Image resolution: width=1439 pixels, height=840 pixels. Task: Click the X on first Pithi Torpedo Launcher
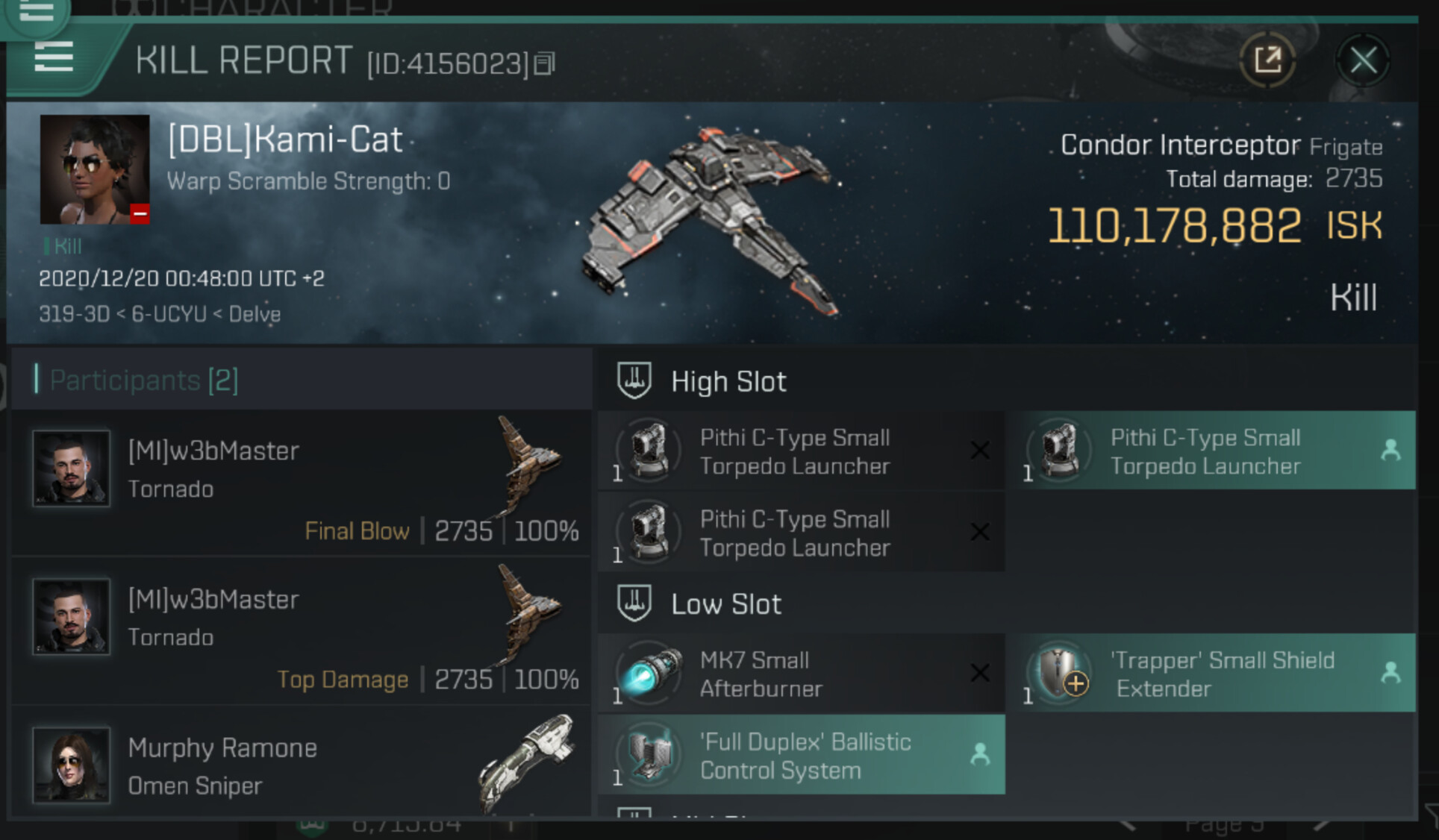[980, 451]
